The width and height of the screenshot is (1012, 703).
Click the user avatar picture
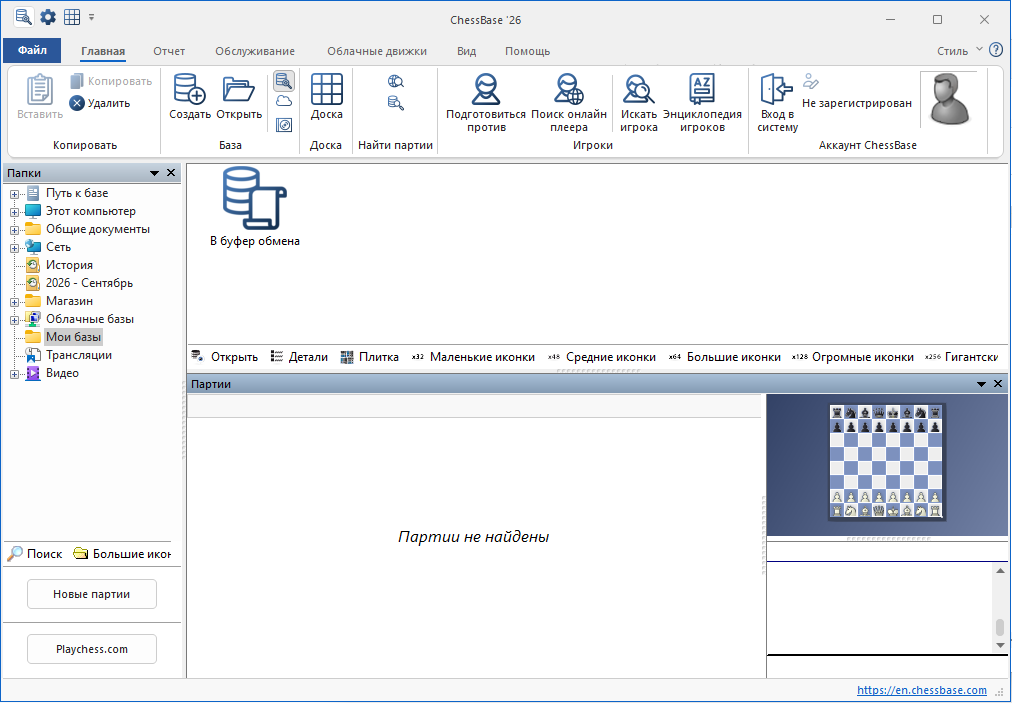[x=949, y=99]
